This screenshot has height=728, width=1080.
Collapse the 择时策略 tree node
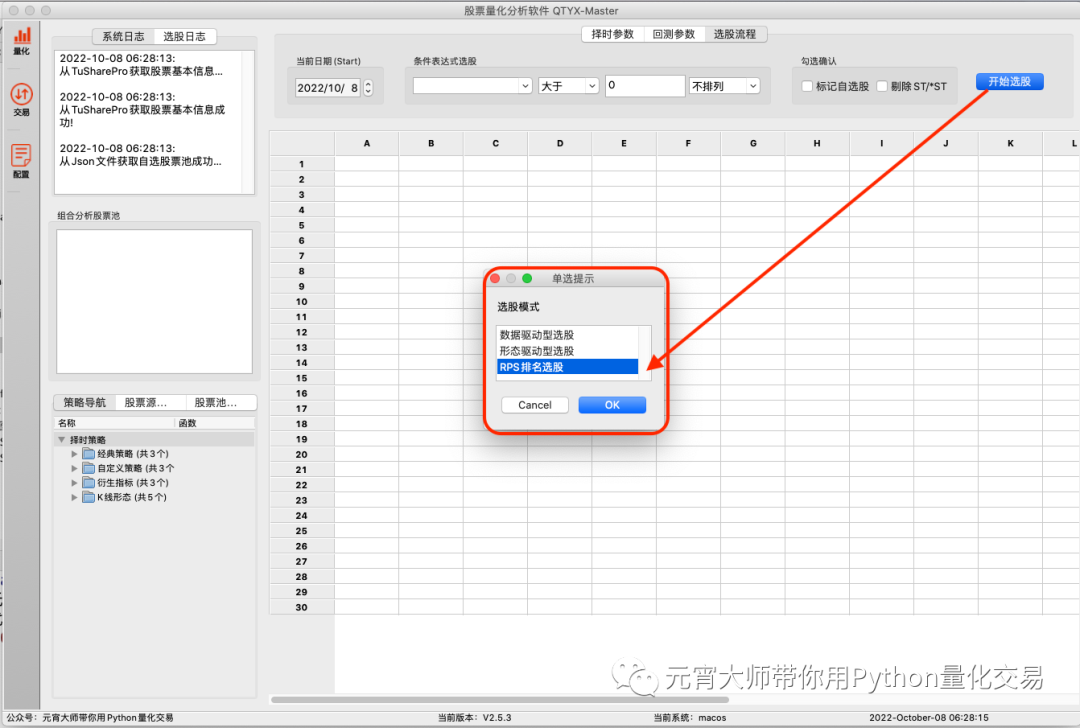click(62, 438)
